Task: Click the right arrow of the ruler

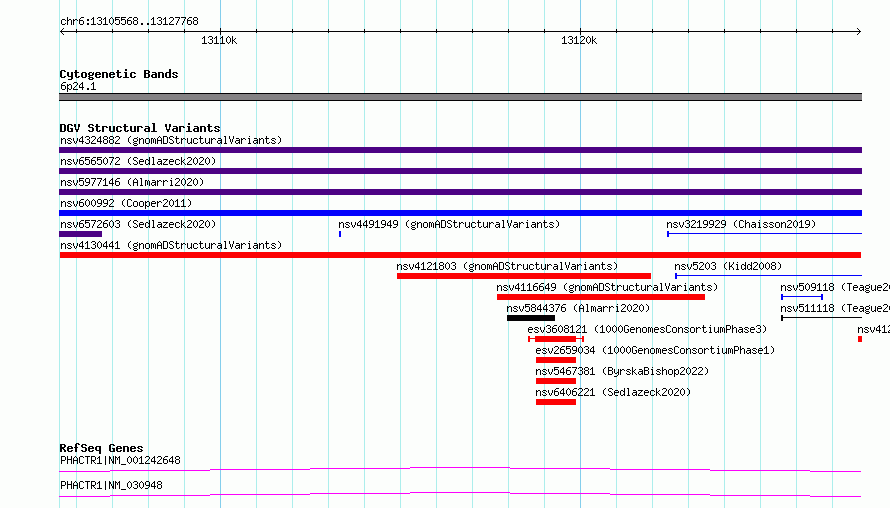Action: click(858, 31)
